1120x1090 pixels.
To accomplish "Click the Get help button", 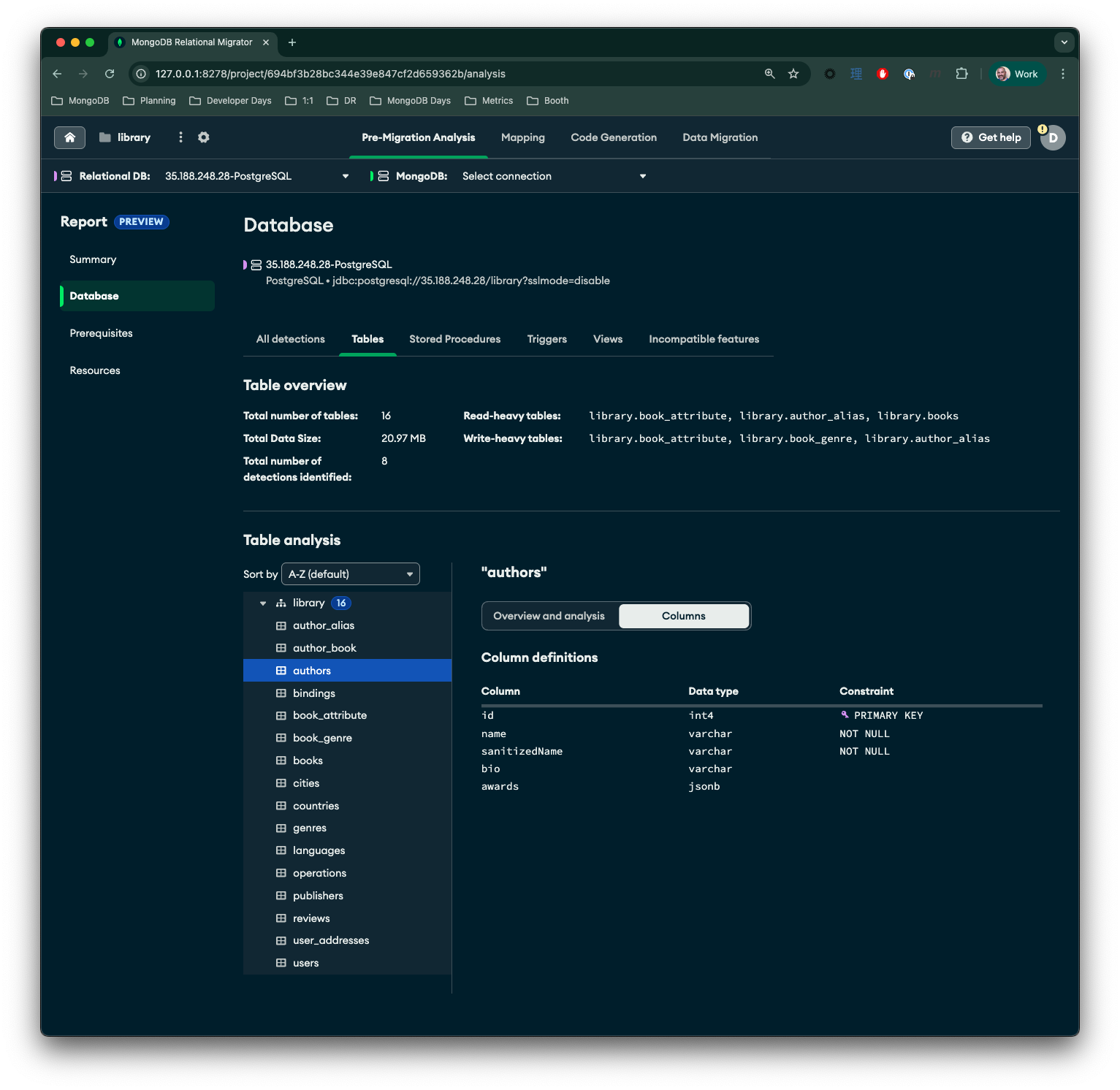I will [x=991, y=137].
